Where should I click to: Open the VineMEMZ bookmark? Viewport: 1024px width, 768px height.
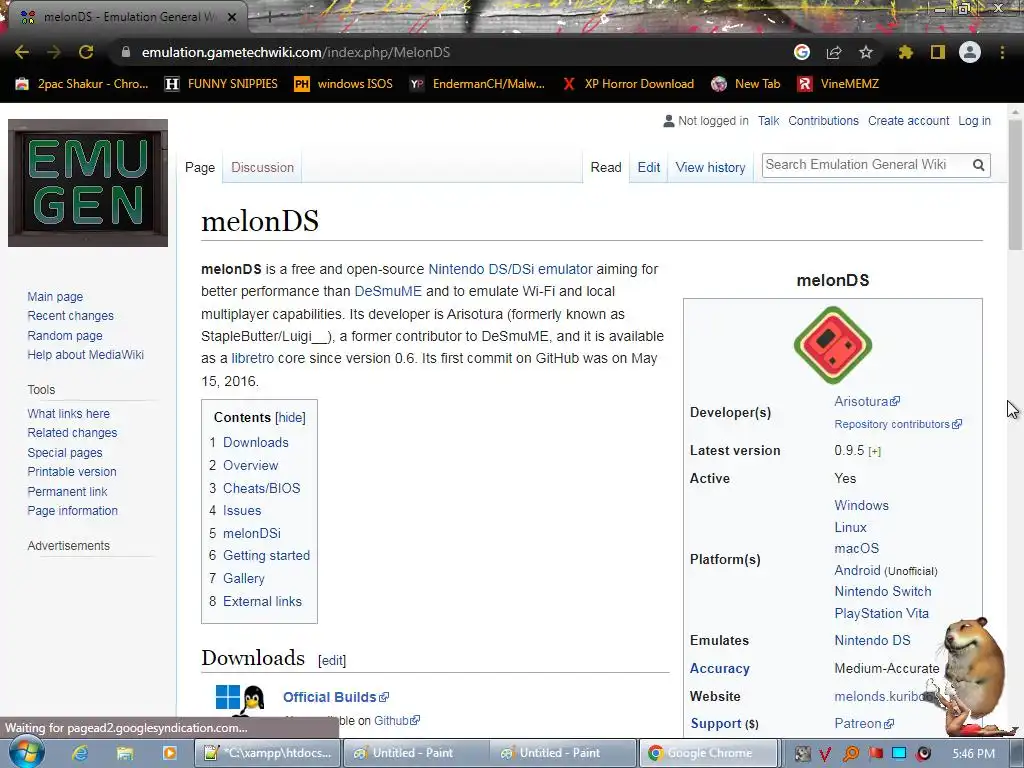(838, 84)
